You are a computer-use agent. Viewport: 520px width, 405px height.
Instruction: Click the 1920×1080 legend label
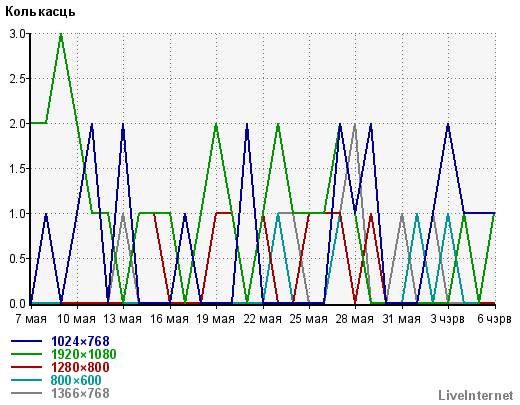point(84,354)
